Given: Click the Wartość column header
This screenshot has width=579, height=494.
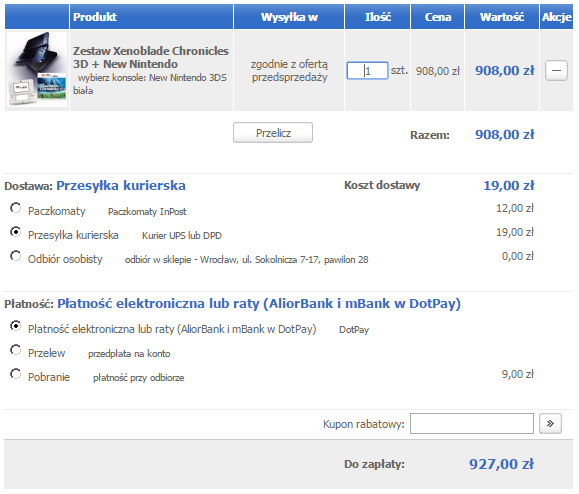Looking at the screenshot, I should click(x=502, y=17).
